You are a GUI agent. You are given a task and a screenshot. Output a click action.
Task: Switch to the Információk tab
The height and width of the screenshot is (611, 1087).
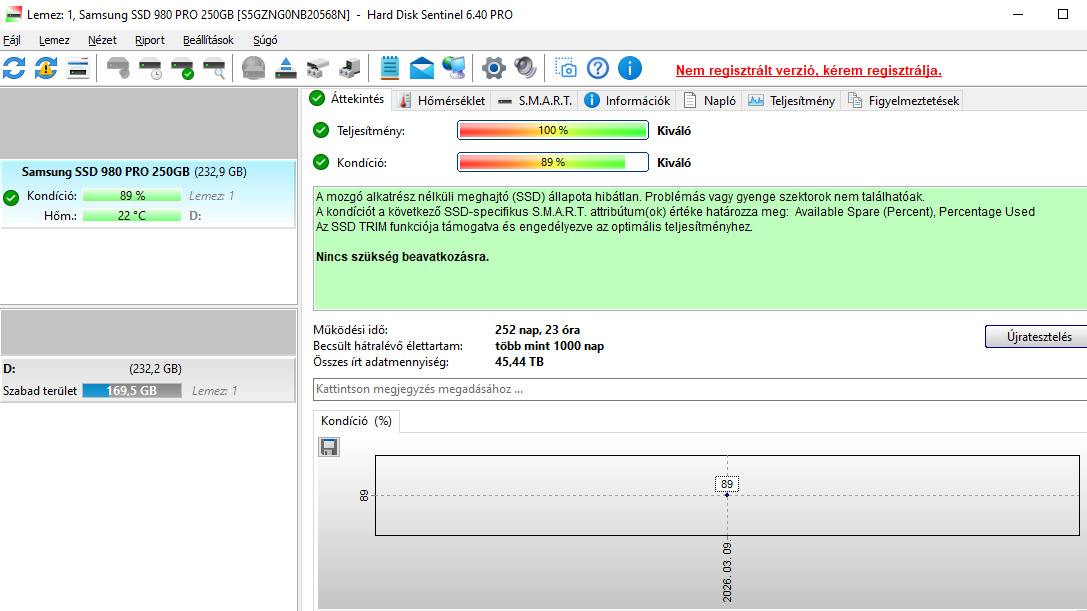[627, 101]
